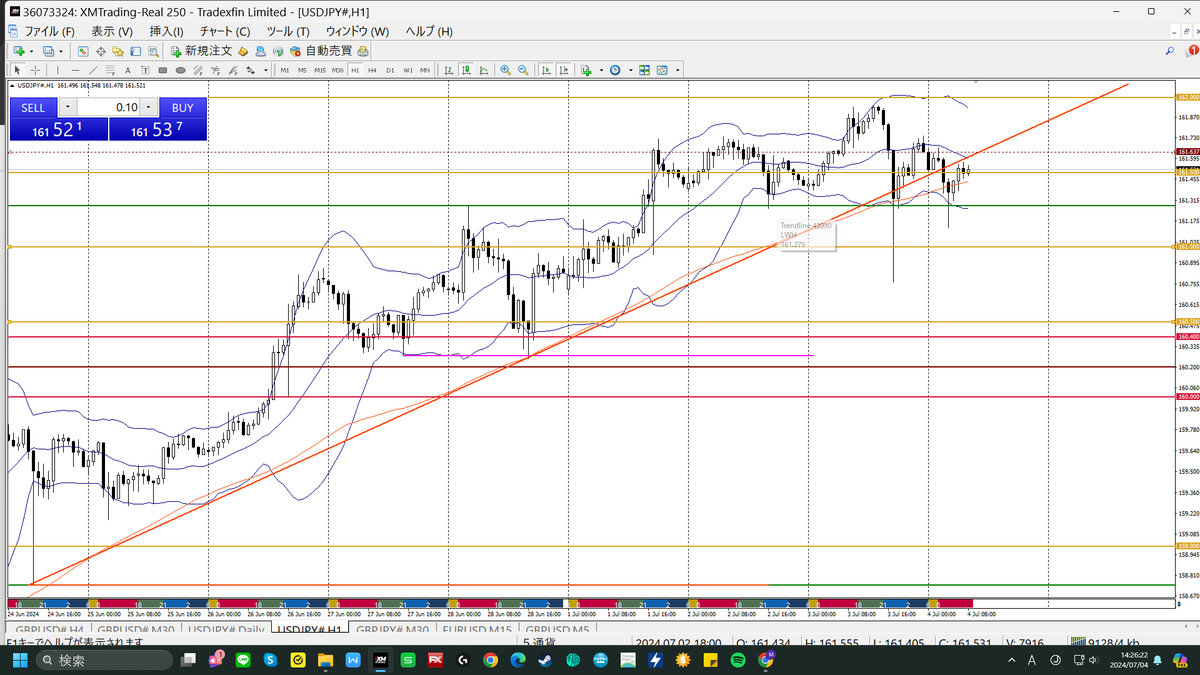Open the ファイル (F) menu
The width and height of the screenshot is (1200, 675).
tap(49, 31)
